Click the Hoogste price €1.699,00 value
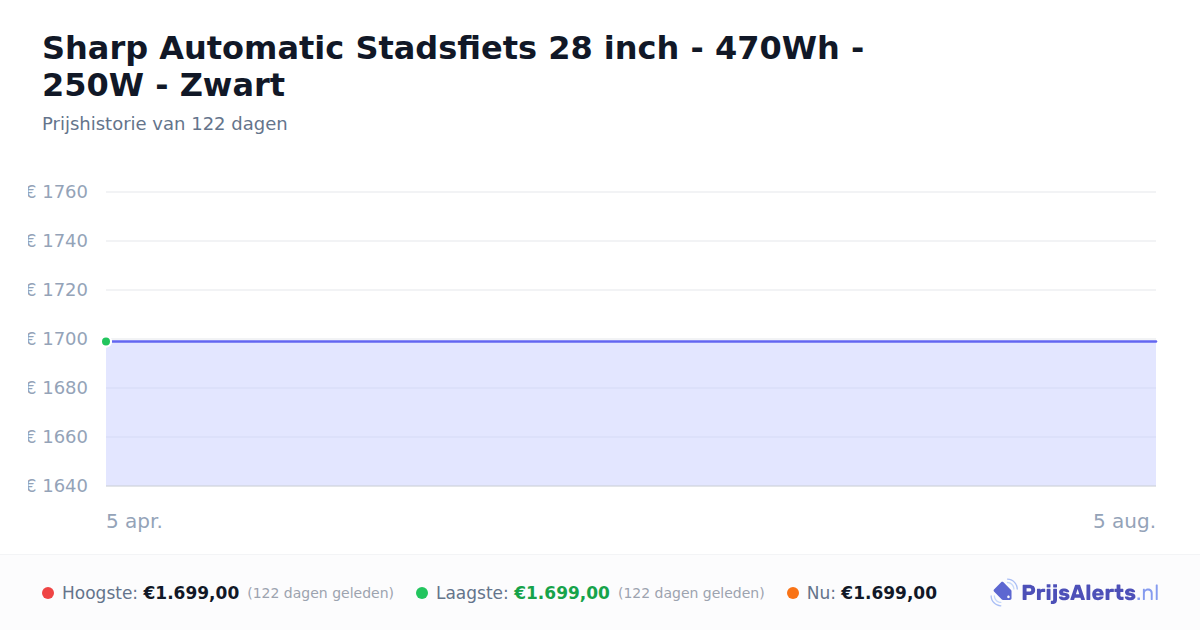This screenshot has width=1200, height=630. (191, 593)
